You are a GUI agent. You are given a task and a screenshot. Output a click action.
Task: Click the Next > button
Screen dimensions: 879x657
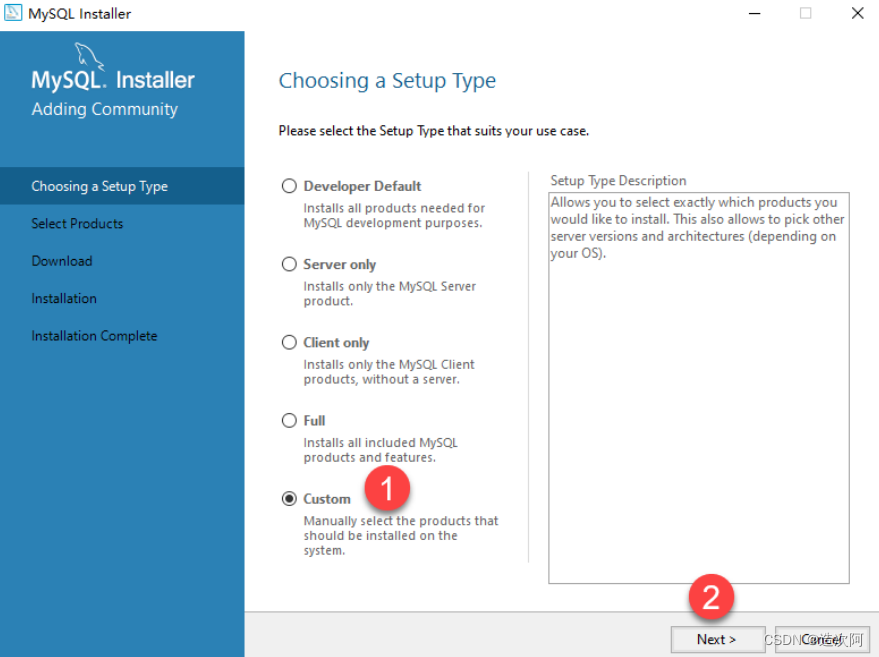click(718, 639)
